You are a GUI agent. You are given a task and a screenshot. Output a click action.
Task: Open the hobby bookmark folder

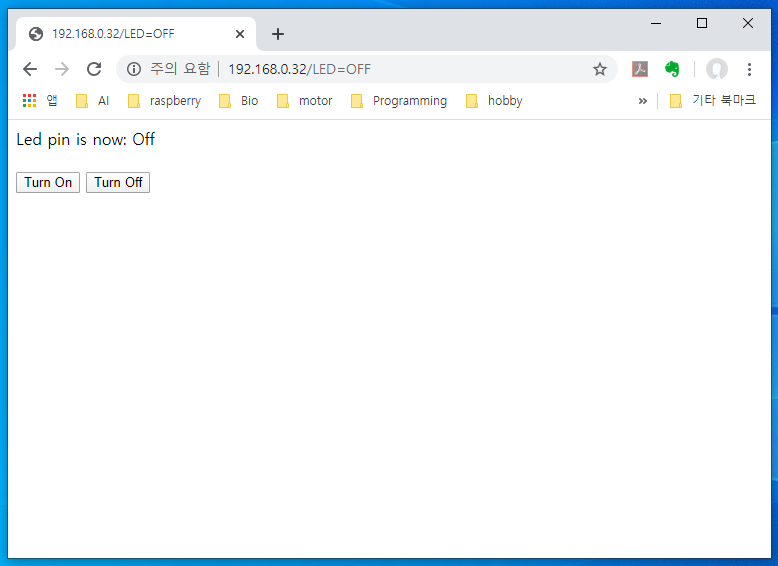[x=494, y=101]
